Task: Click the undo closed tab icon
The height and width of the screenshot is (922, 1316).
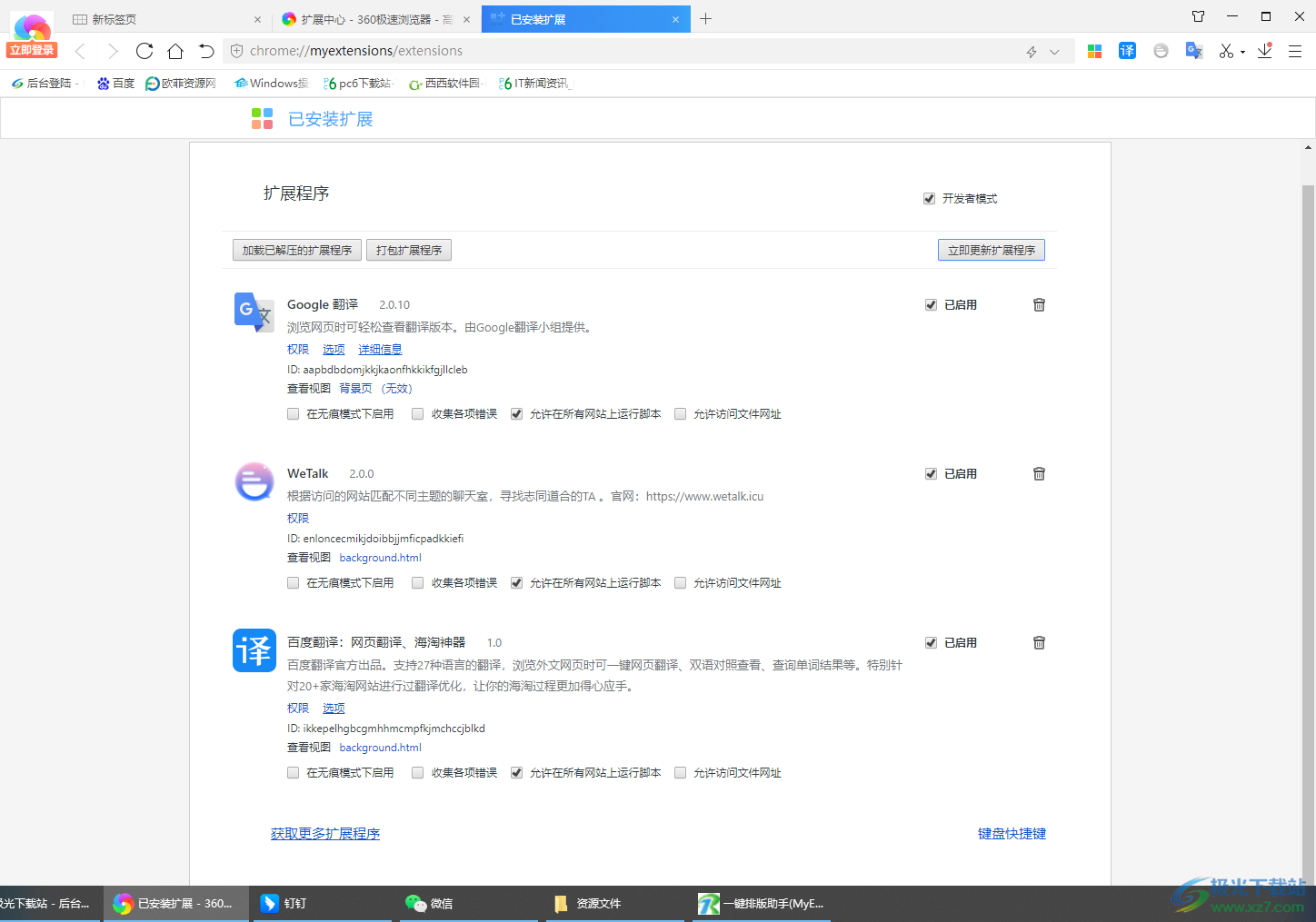Action: (x=206, y=51)
